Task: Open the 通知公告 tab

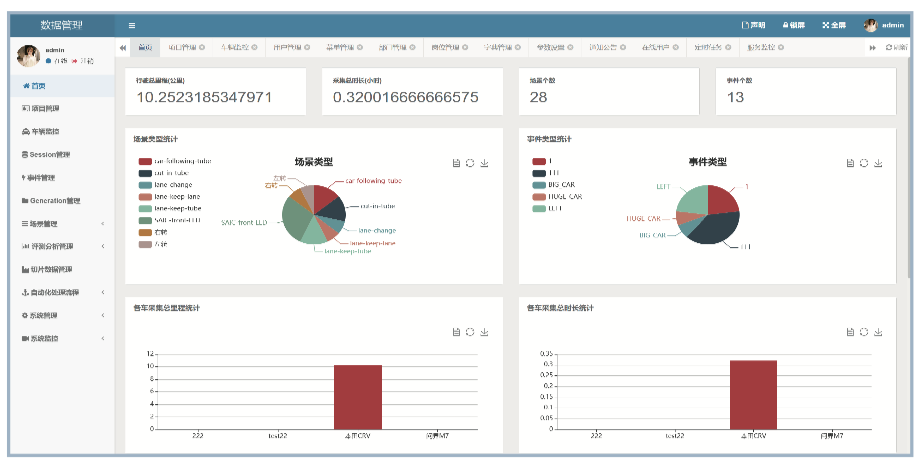Action: (607, 48)
